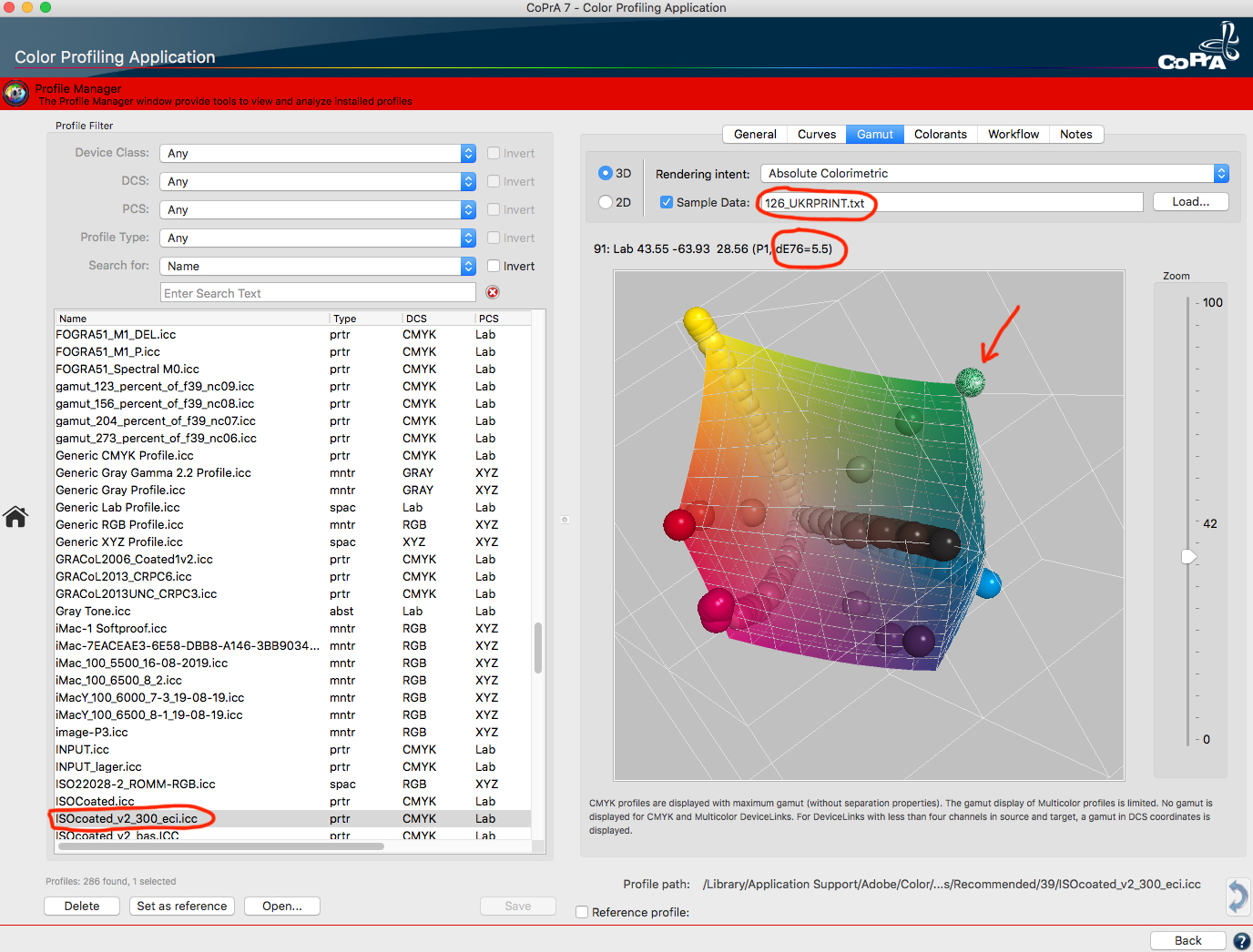Click the Profile Manager globe icon
The image size is (1253, 952).
click(15, 94)
